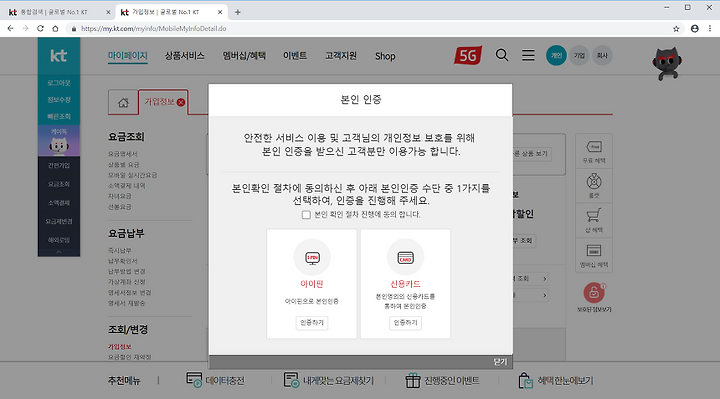
Task: Open the 마이페이지 menu
Action: (128, 56)
